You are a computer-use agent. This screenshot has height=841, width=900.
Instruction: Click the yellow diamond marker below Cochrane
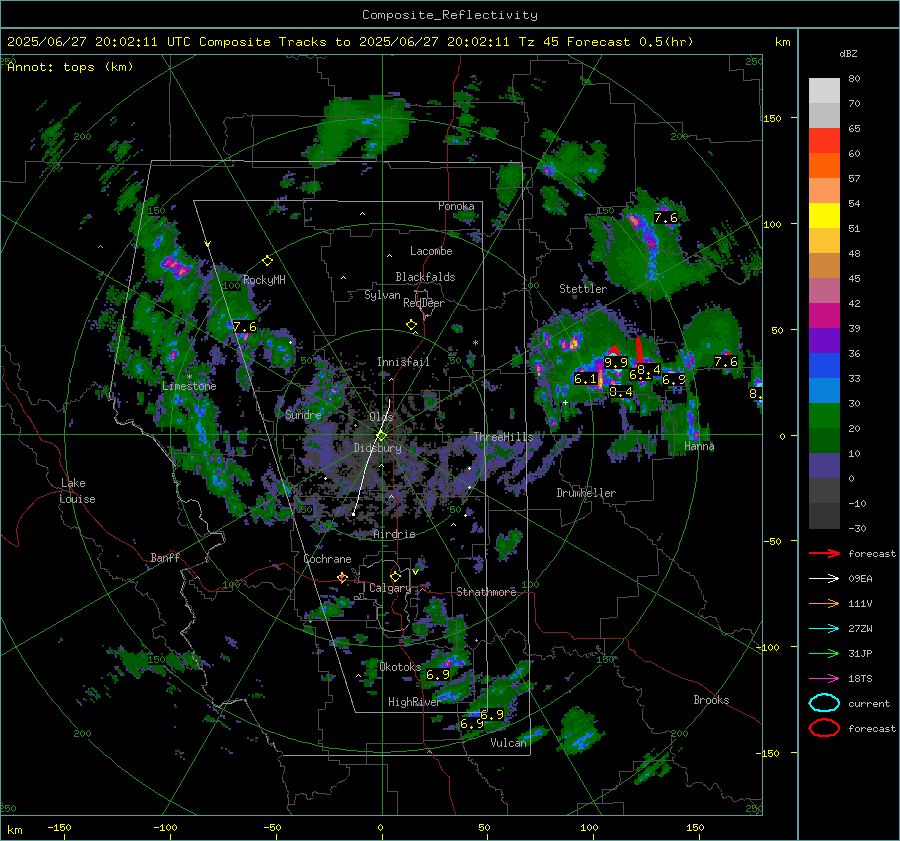[x=342, y=578]
